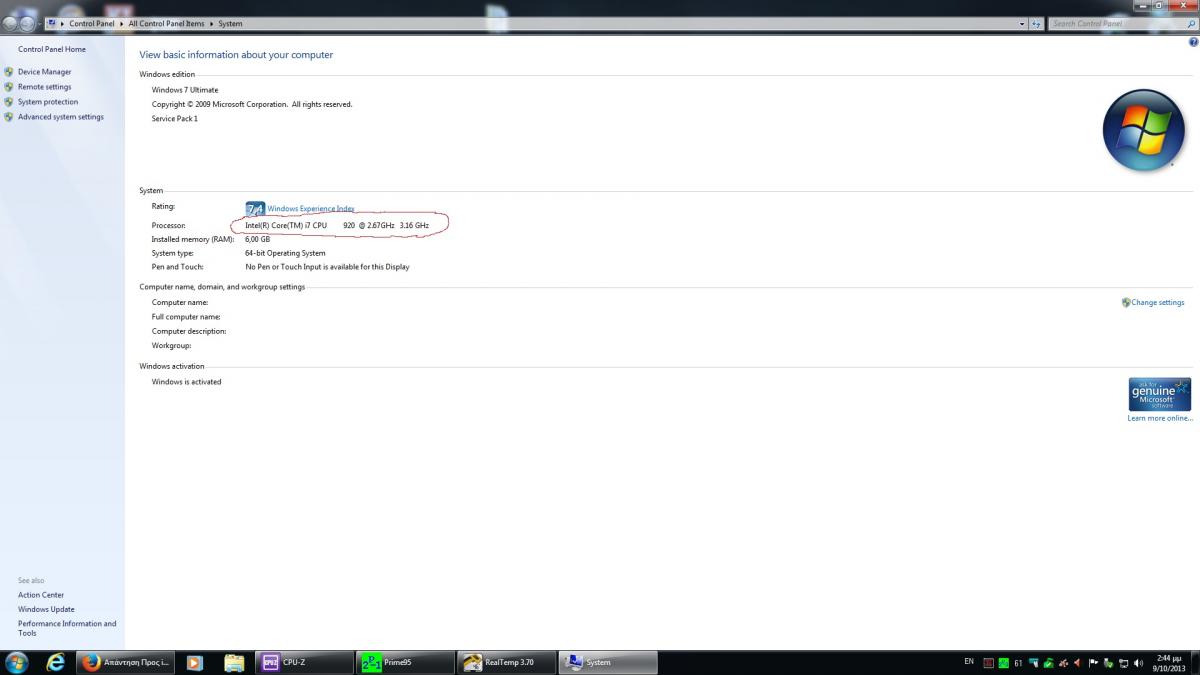This screenshot has height=675, width=1200.
Task: Click the genuine Microsoft software badge
Action: tap(1159, 395)
